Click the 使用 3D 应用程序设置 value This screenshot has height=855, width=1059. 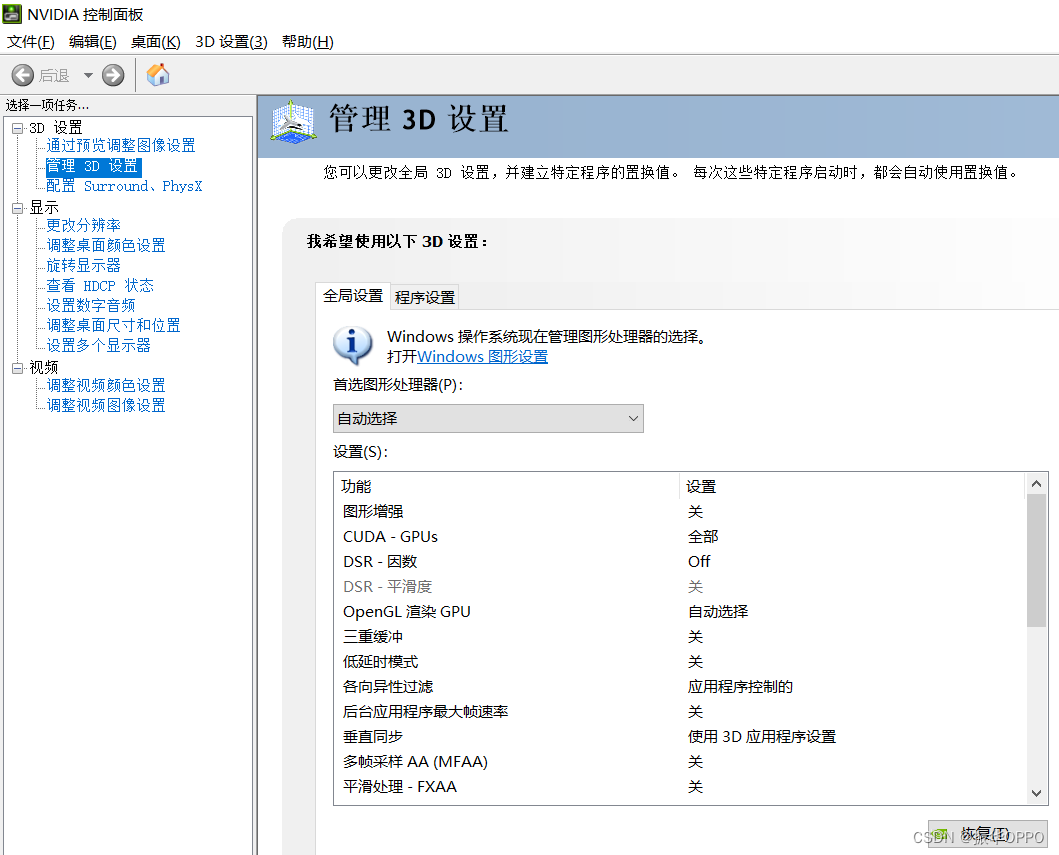click(x=762, y=737)
